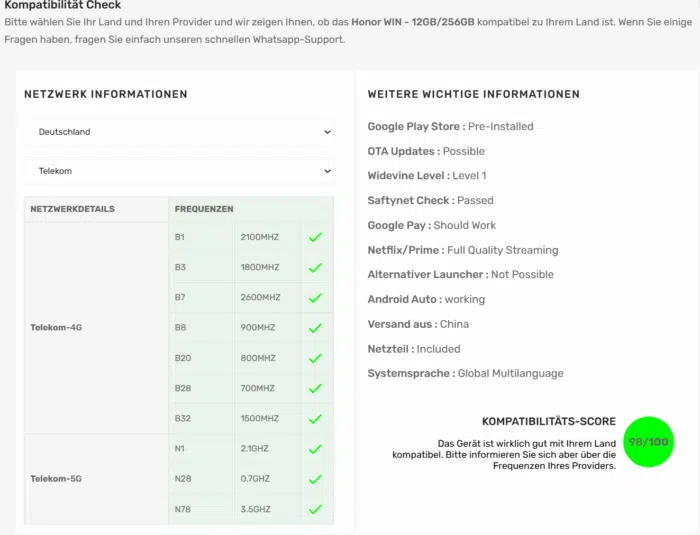Click the Google Play Store info line
The image size is (700, 535).
tap(450, 127)
